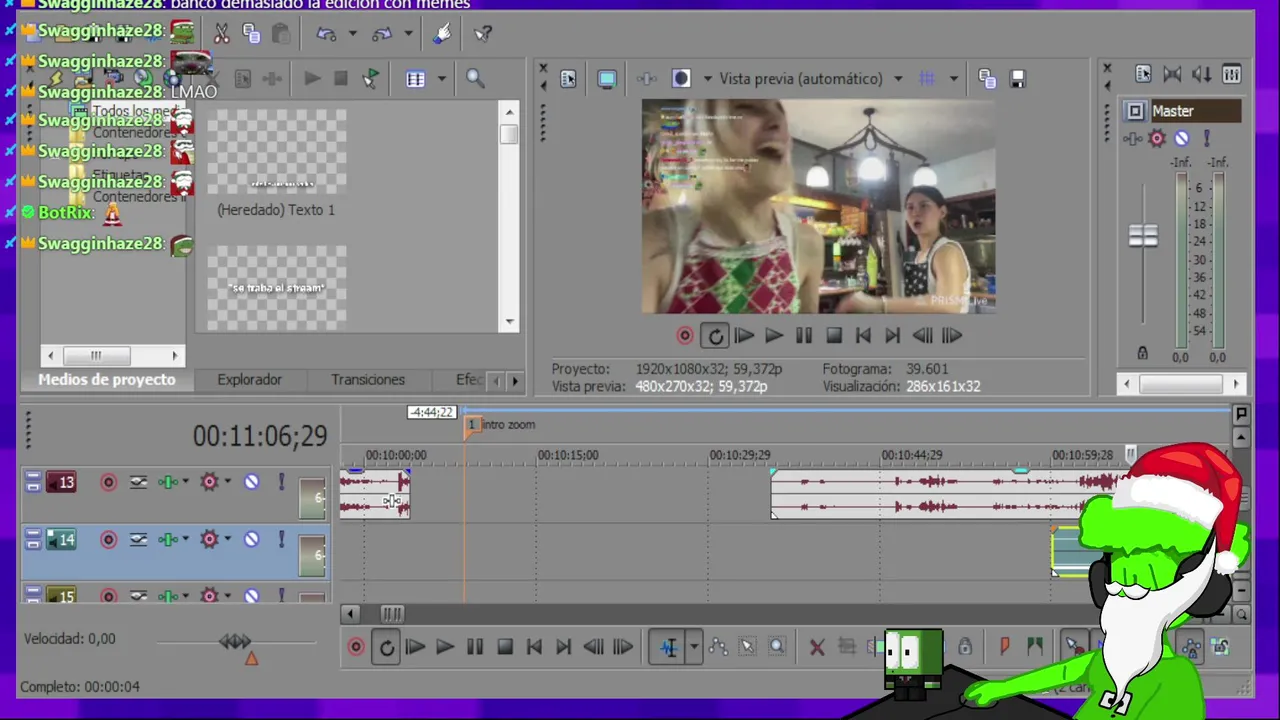The width and height of the screenshot is (1280, 720).
Task: Toggle loop playback in timeline transport
Action: 387,647
